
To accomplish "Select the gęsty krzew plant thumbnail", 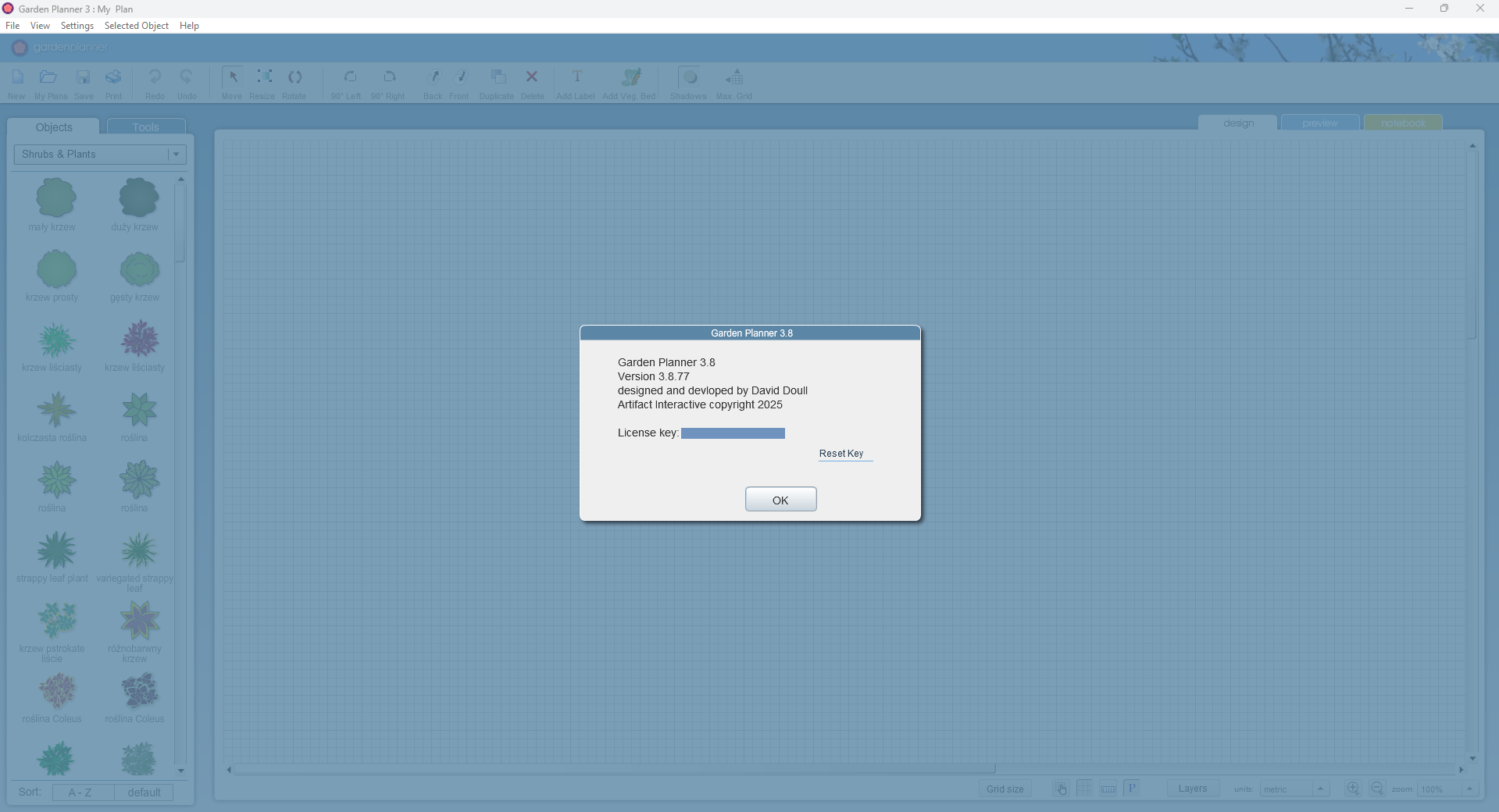I will (140, 269).
